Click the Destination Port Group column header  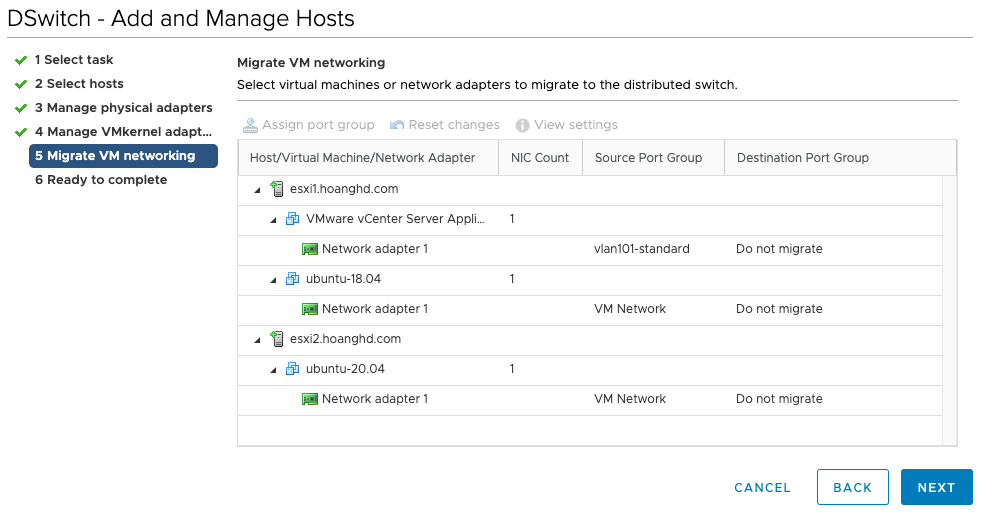pos(840,158)
